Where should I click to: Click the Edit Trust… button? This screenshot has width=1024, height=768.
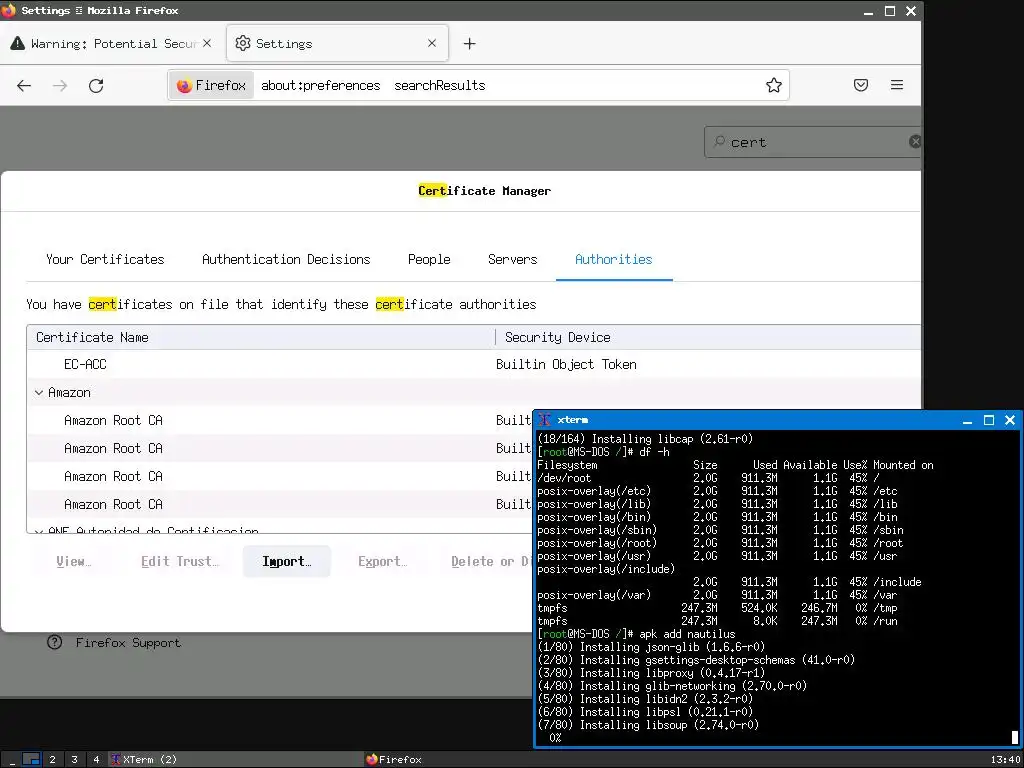click(180, 562)
